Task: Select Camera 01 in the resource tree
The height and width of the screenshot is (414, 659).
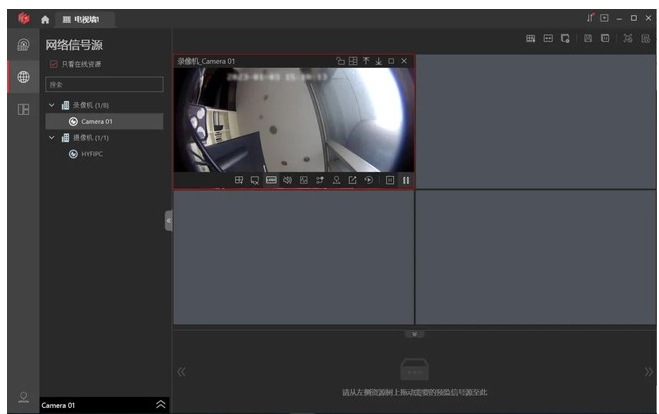Action: click(97, 121)
